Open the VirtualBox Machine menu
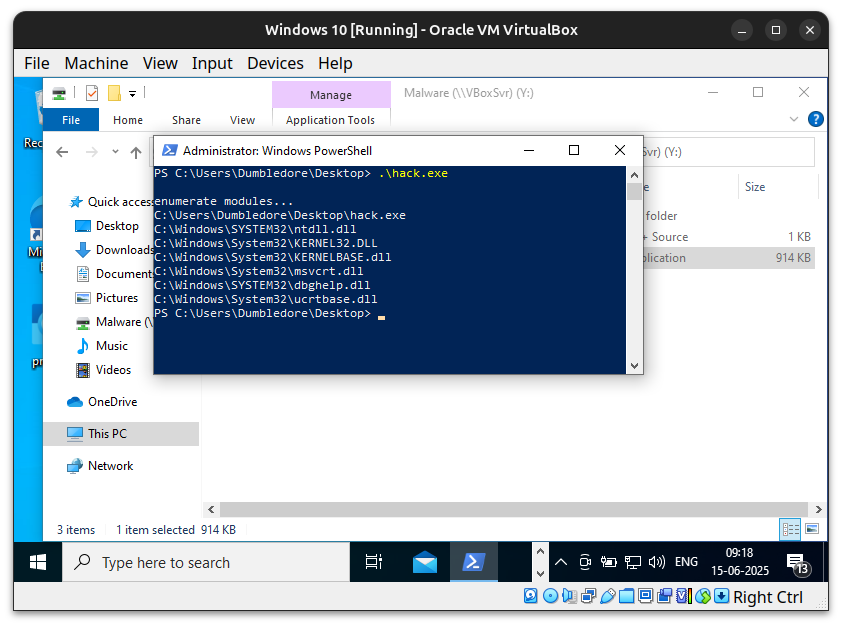The image size is (842, 627). coord(96,63)
